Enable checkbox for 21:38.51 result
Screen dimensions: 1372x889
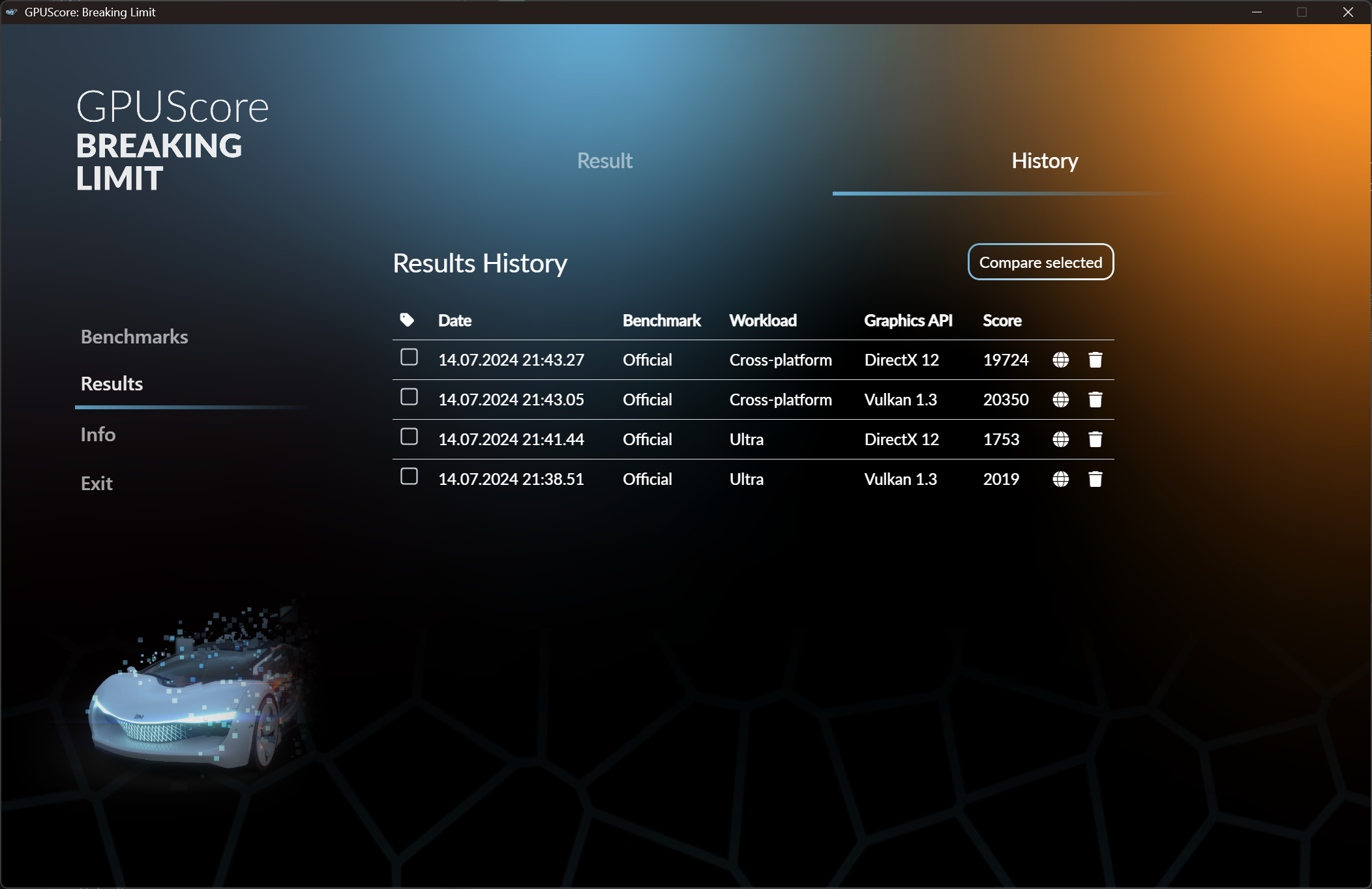[409, 476]
